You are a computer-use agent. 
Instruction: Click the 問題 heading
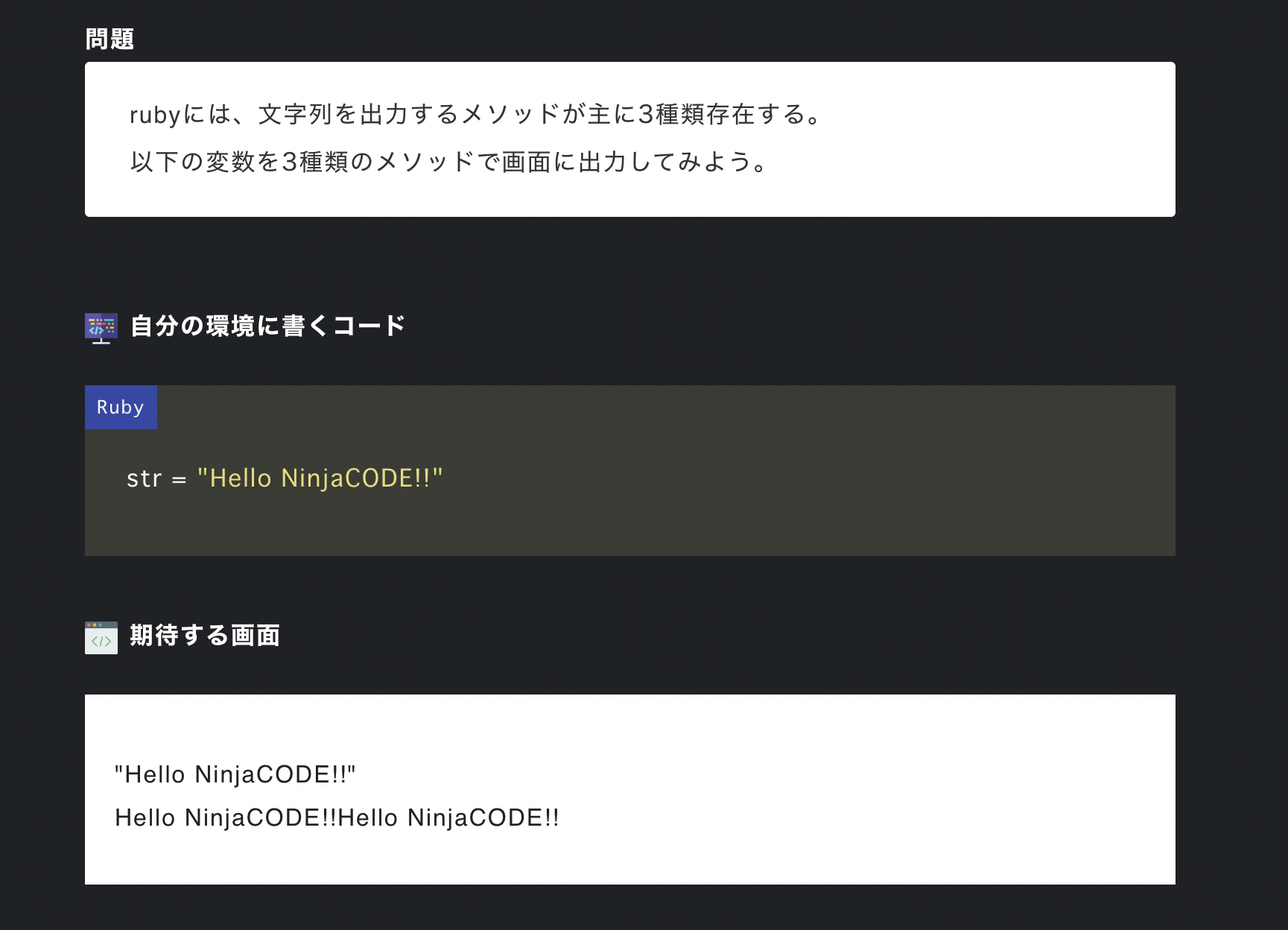coord(110,39)
